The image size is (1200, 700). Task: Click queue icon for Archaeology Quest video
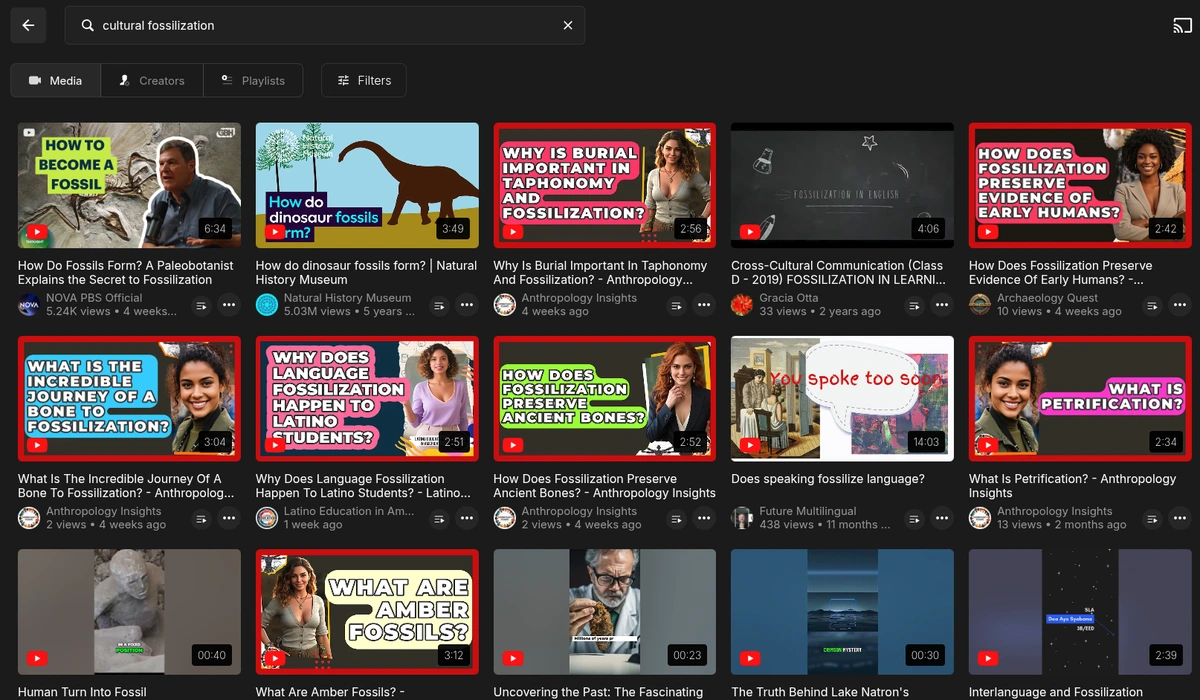tap(1152, 305)
